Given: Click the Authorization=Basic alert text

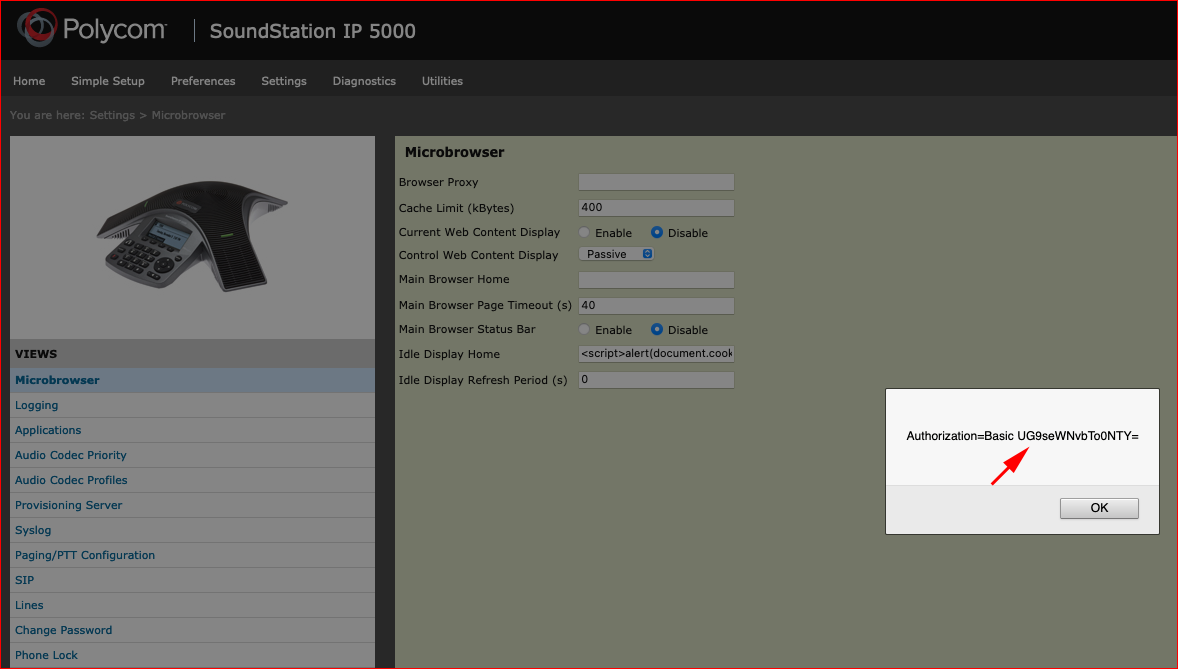Looking at the screenshot, I should [x=1022, y=436].
